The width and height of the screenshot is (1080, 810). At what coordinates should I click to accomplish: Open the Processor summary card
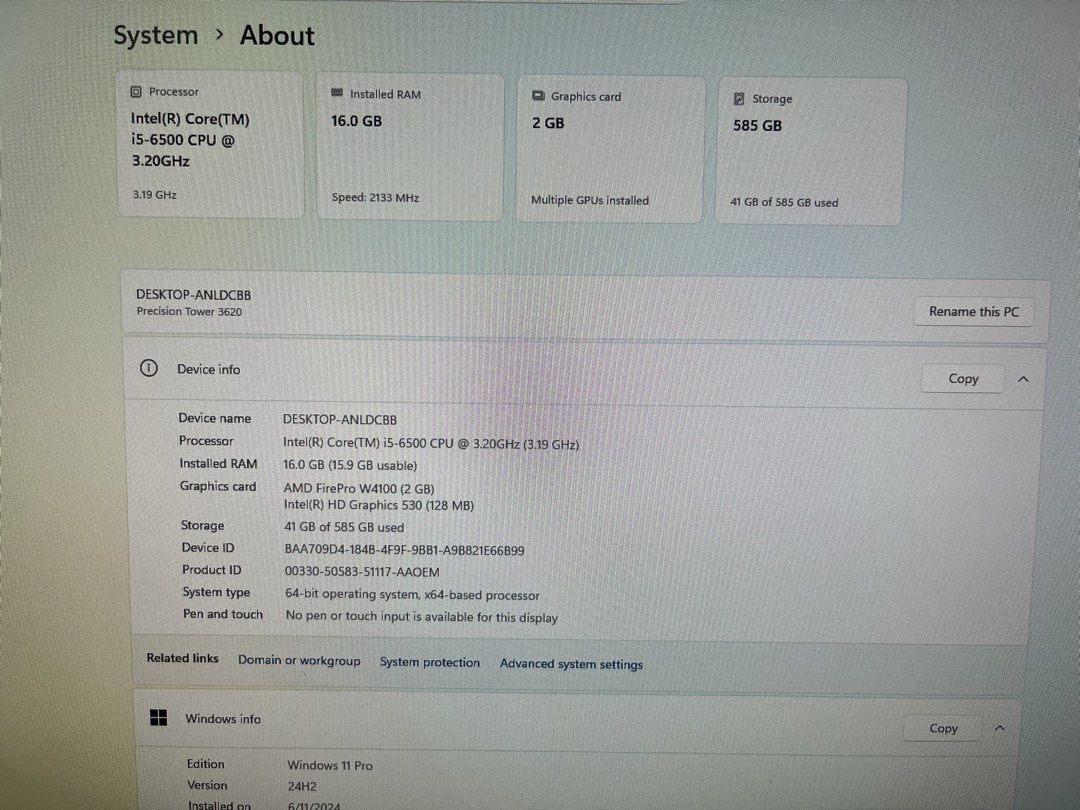pyautogui.click(x=211, y=144)
